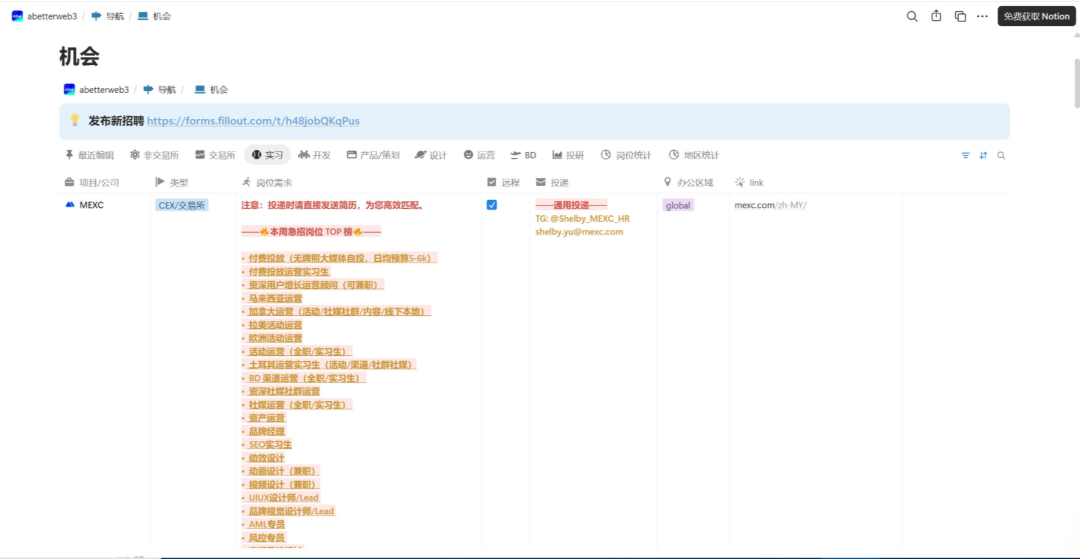Click the duplicate page icon
This screenshot has width=1080, height=559.
point(960,16)
